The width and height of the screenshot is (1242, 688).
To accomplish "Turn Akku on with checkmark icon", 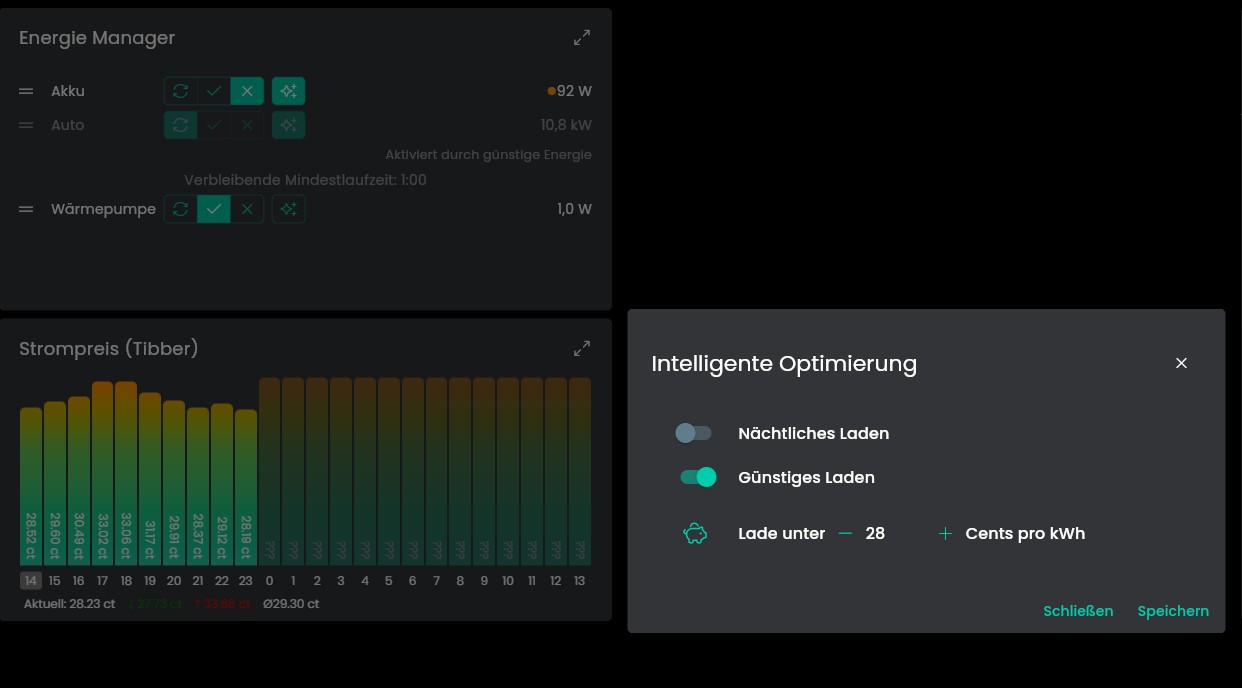I will [214, 91].
